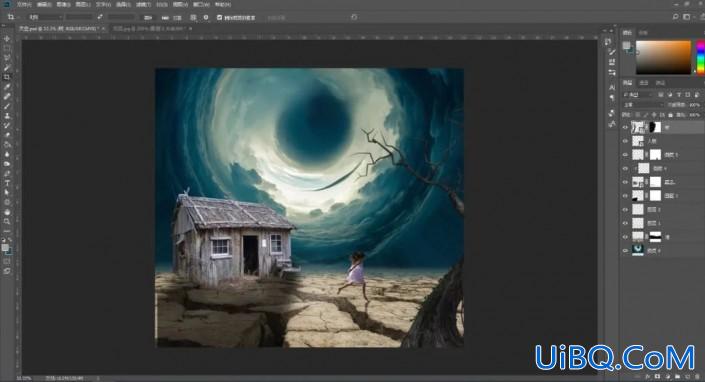Viewport: 705px width, 382px height.
Task: Select the Magic Wand tool
Action: (x=7, y=67)
